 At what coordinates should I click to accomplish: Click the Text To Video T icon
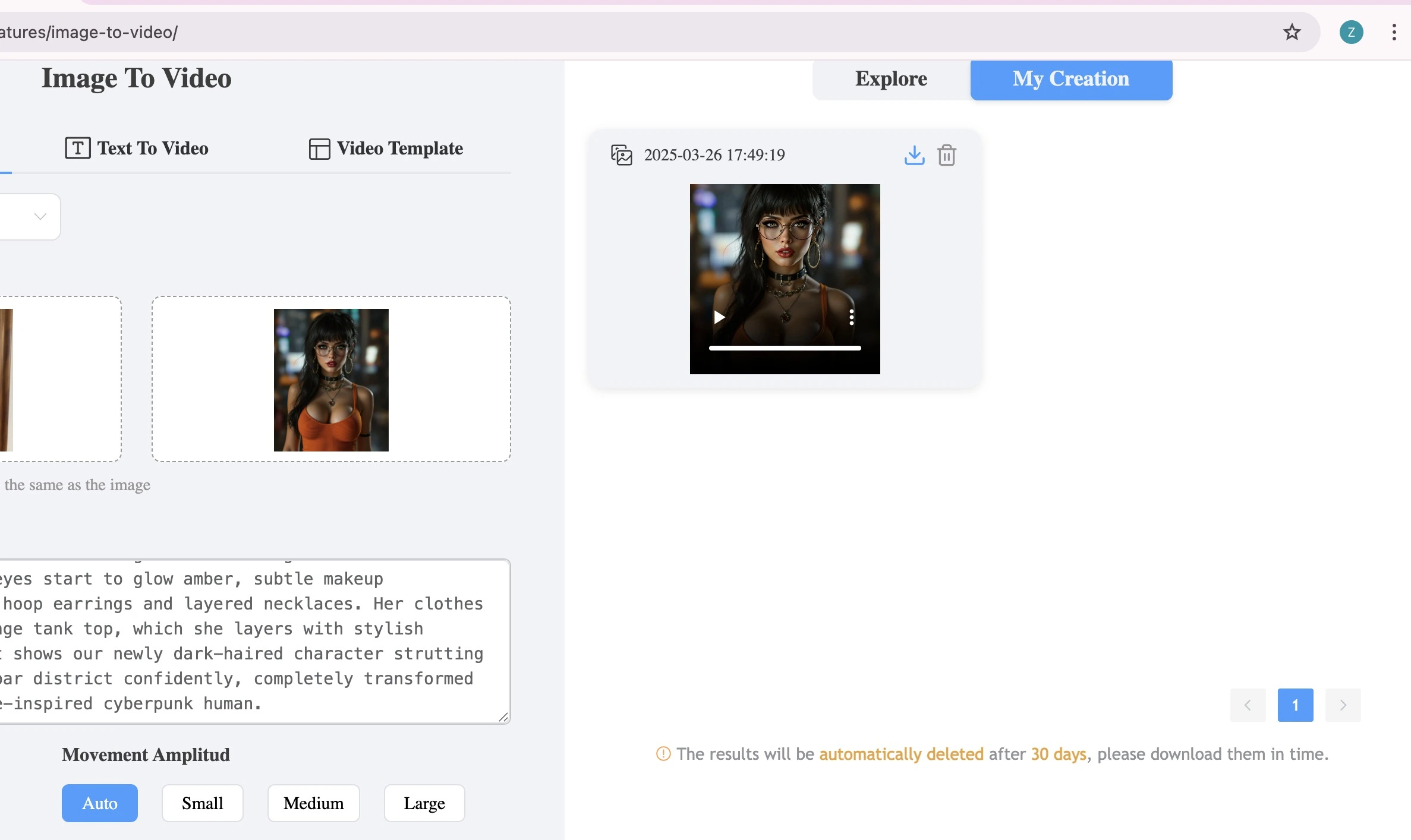tap(78, 148)
